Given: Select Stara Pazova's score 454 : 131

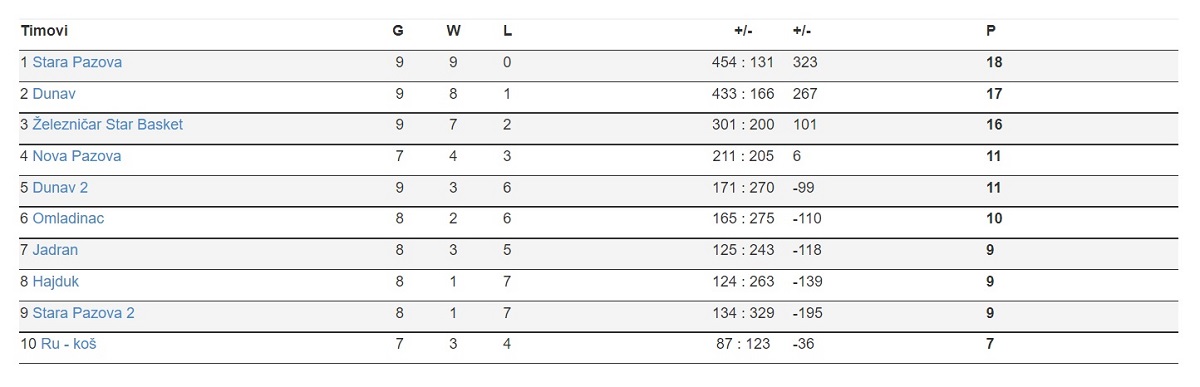Looking at the screenshot, I should (743, 62).
